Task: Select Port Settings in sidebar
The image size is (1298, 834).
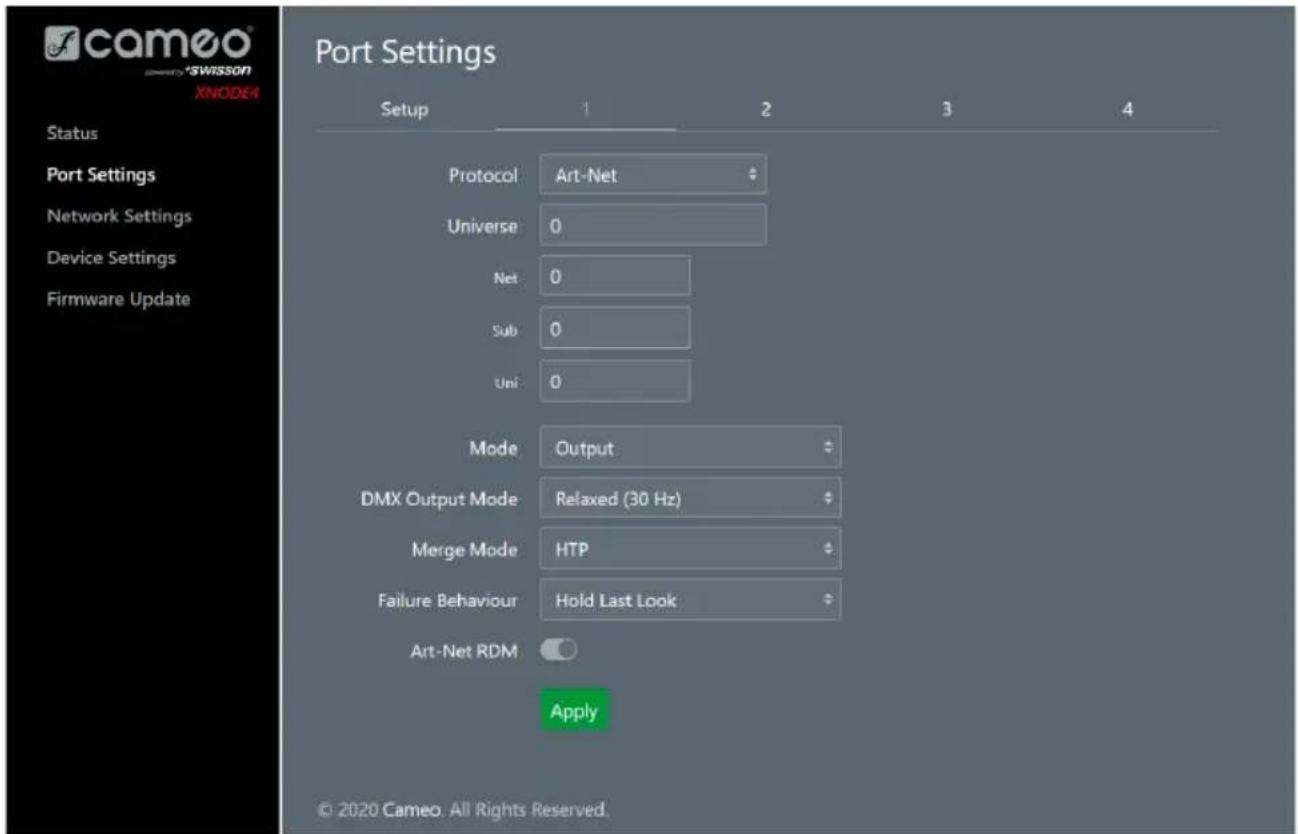Action: [x=101, y=174]
